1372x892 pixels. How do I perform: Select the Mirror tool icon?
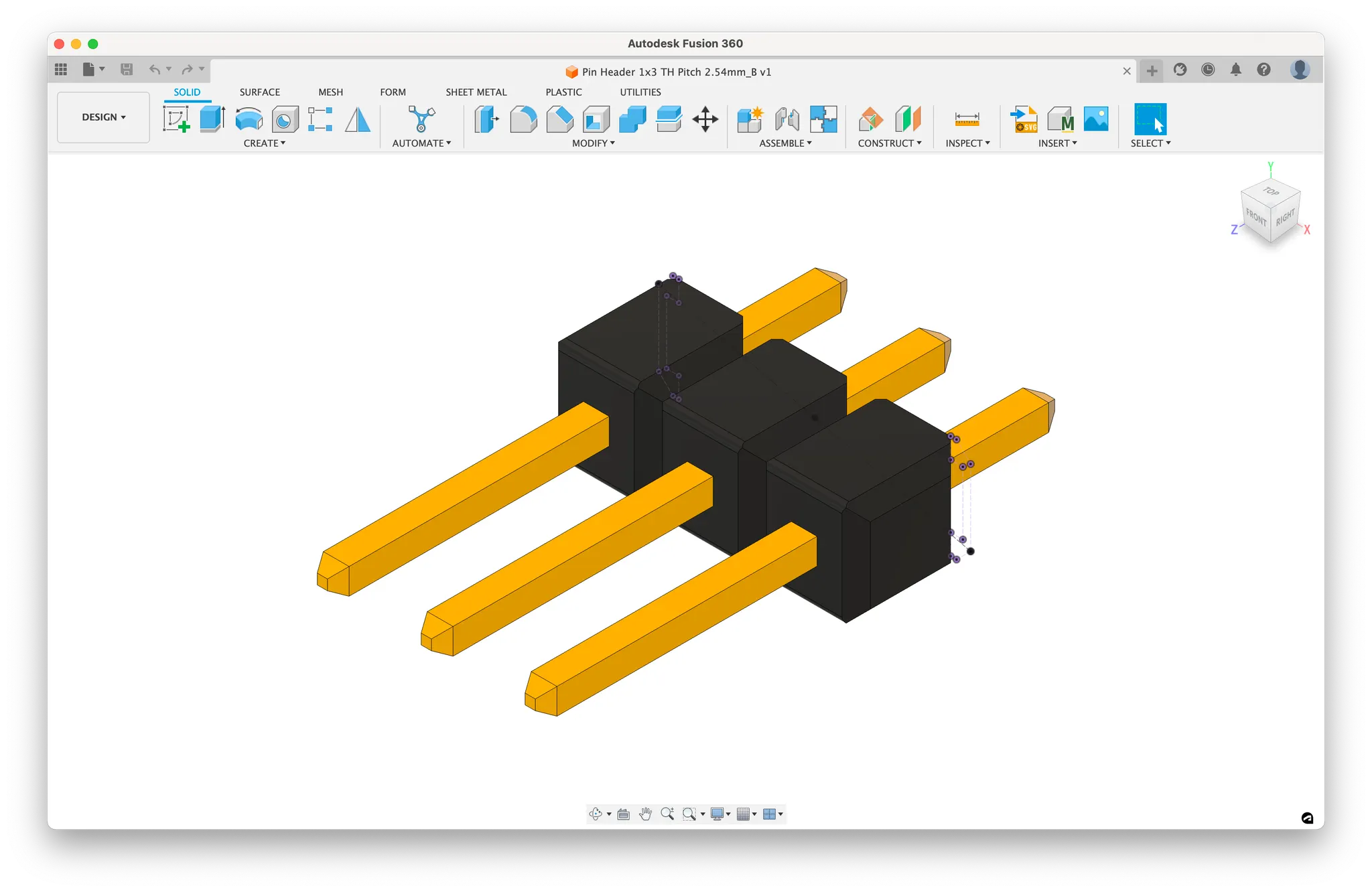[x=358, y=119]
